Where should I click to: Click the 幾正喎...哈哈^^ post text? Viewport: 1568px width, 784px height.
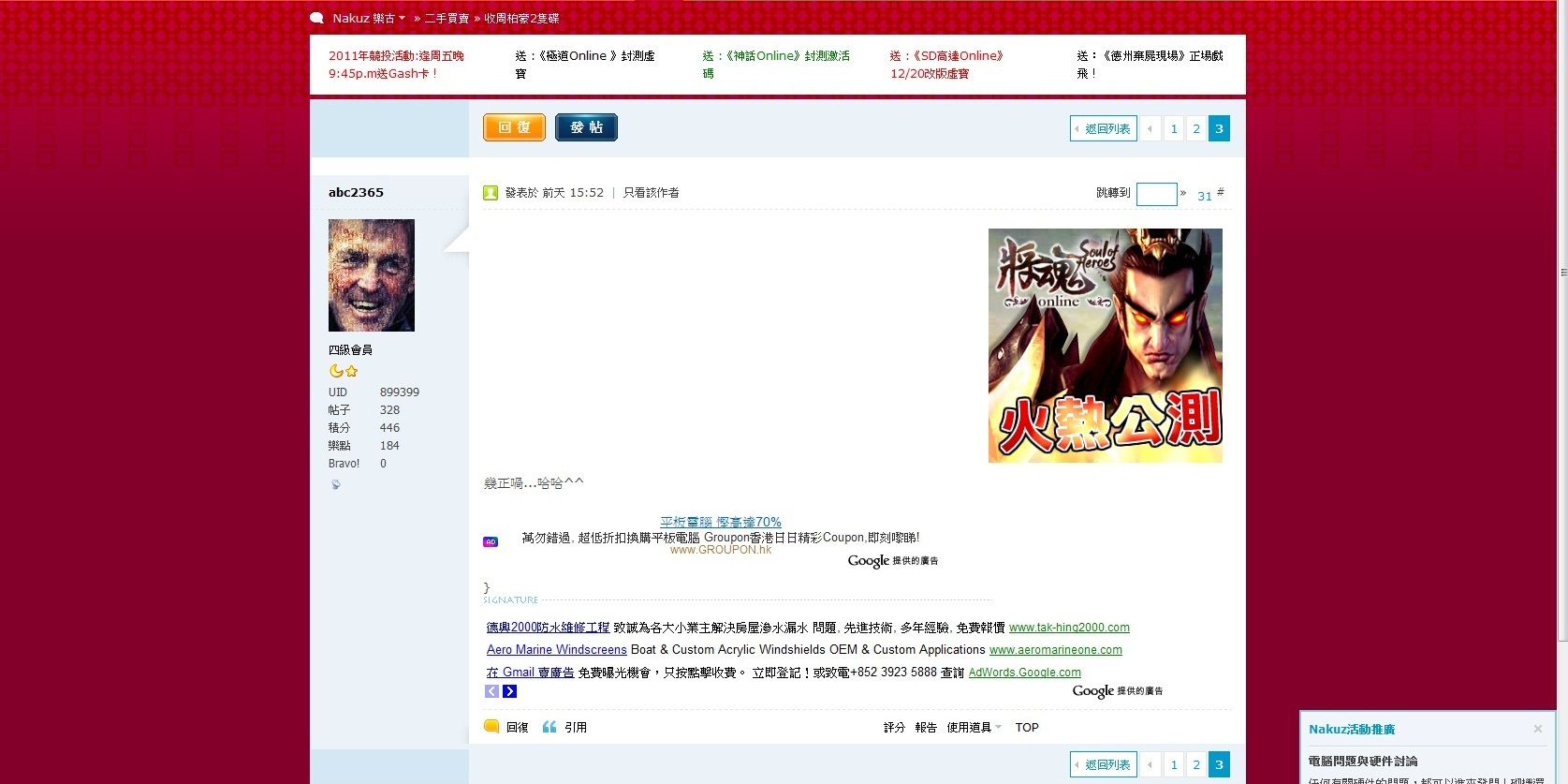[534, 483]
